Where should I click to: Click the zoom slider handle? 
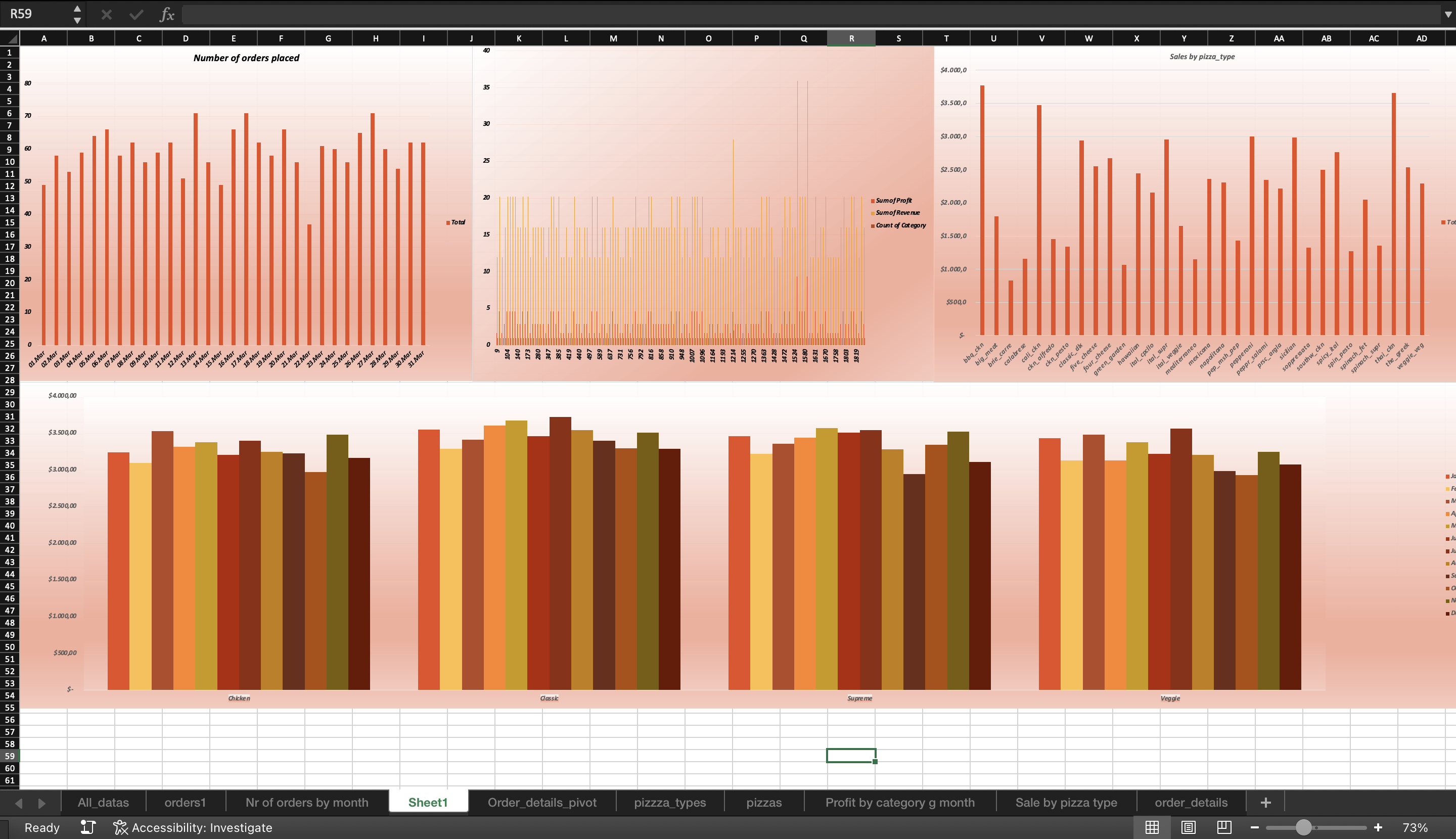point(1303,827)
